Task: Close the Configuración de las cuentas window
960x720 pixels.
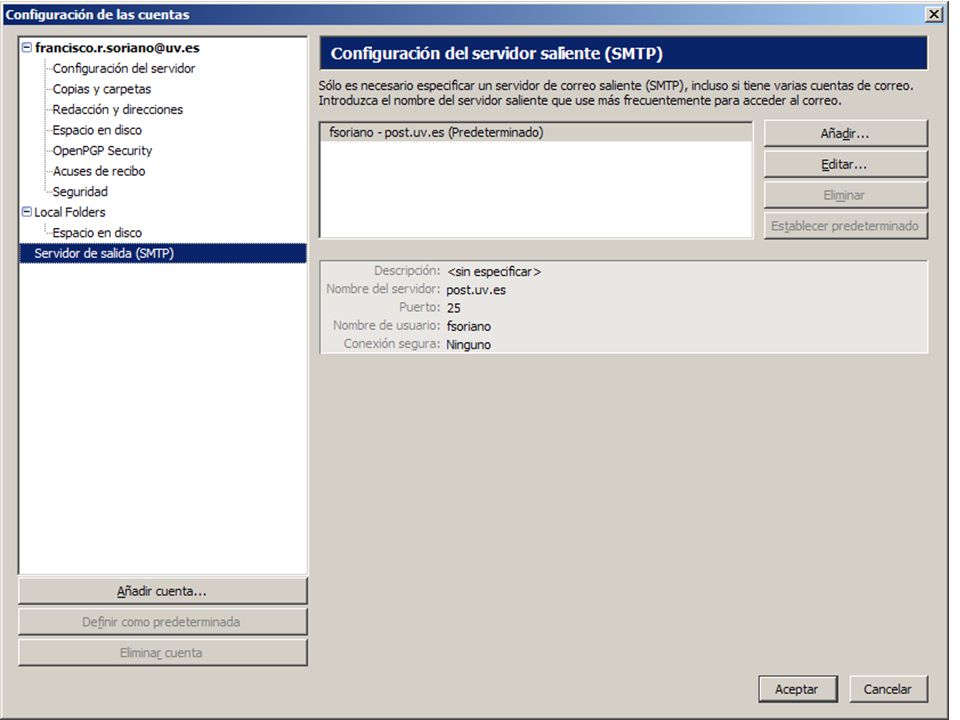Action: (x=934, y=14)
